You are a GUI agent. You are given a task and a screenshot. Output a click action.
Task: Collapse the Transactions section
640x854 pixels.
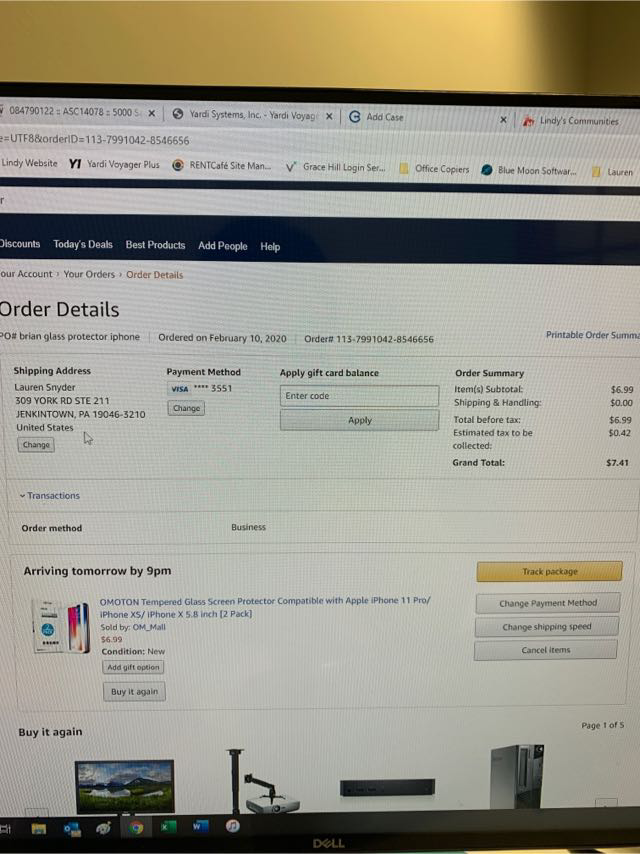[50, 496]
